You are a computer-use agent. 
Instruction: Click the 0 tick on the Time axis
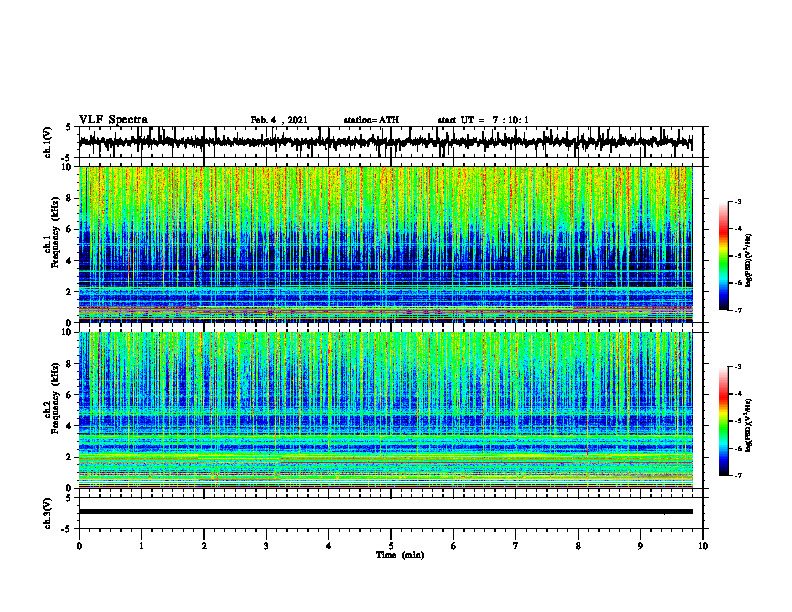79,546
